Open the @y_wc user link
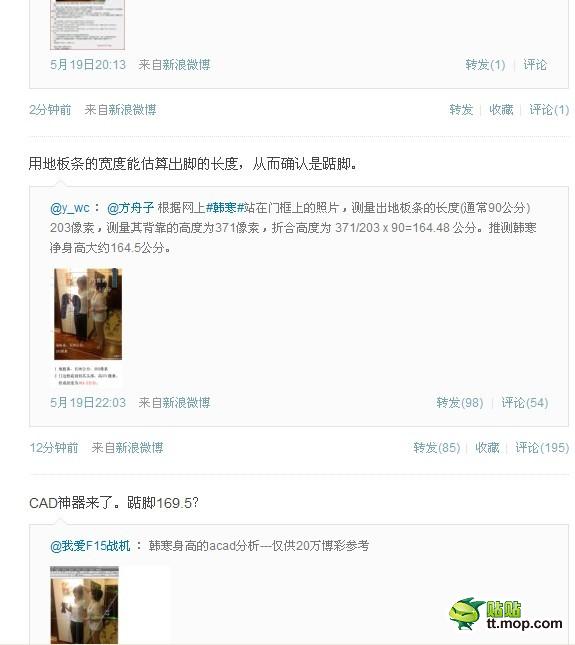 point(70,208)
